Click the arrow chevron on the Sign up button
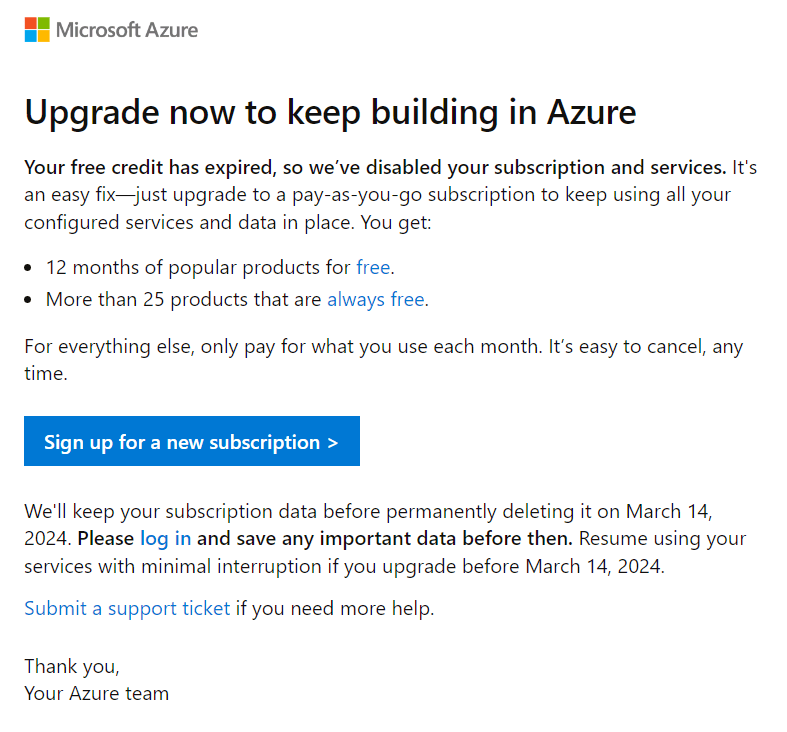The image size is (787, 732). click(333, 442)
